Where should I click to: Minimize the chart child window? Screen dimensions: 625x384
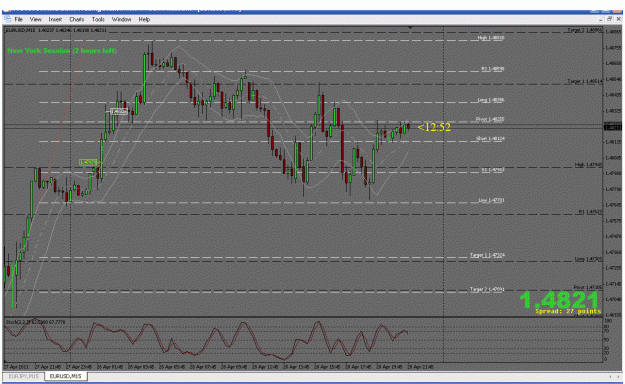point(601,19)
